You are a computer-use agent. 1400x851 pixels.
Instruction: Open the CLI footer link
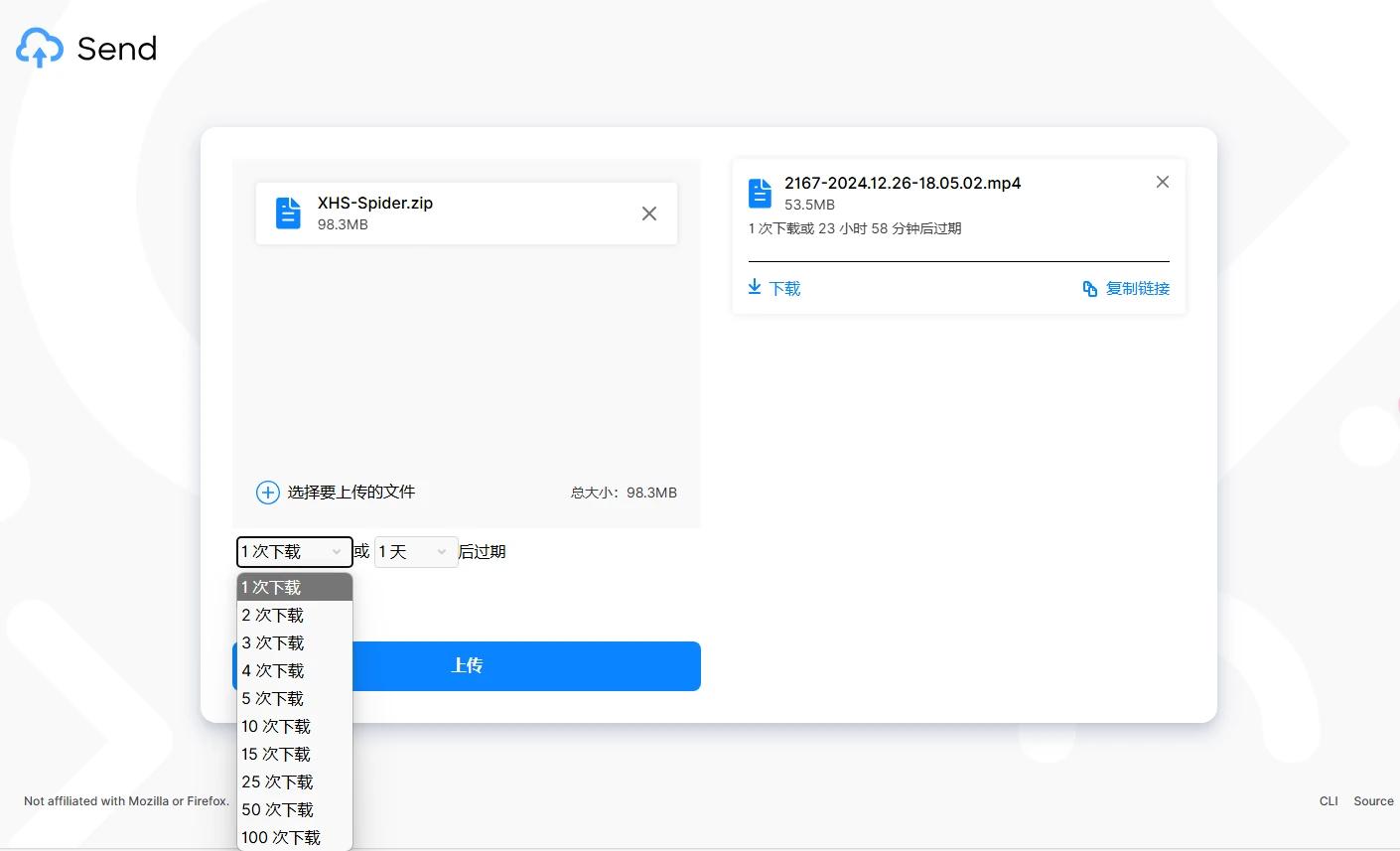[1329, 801]
